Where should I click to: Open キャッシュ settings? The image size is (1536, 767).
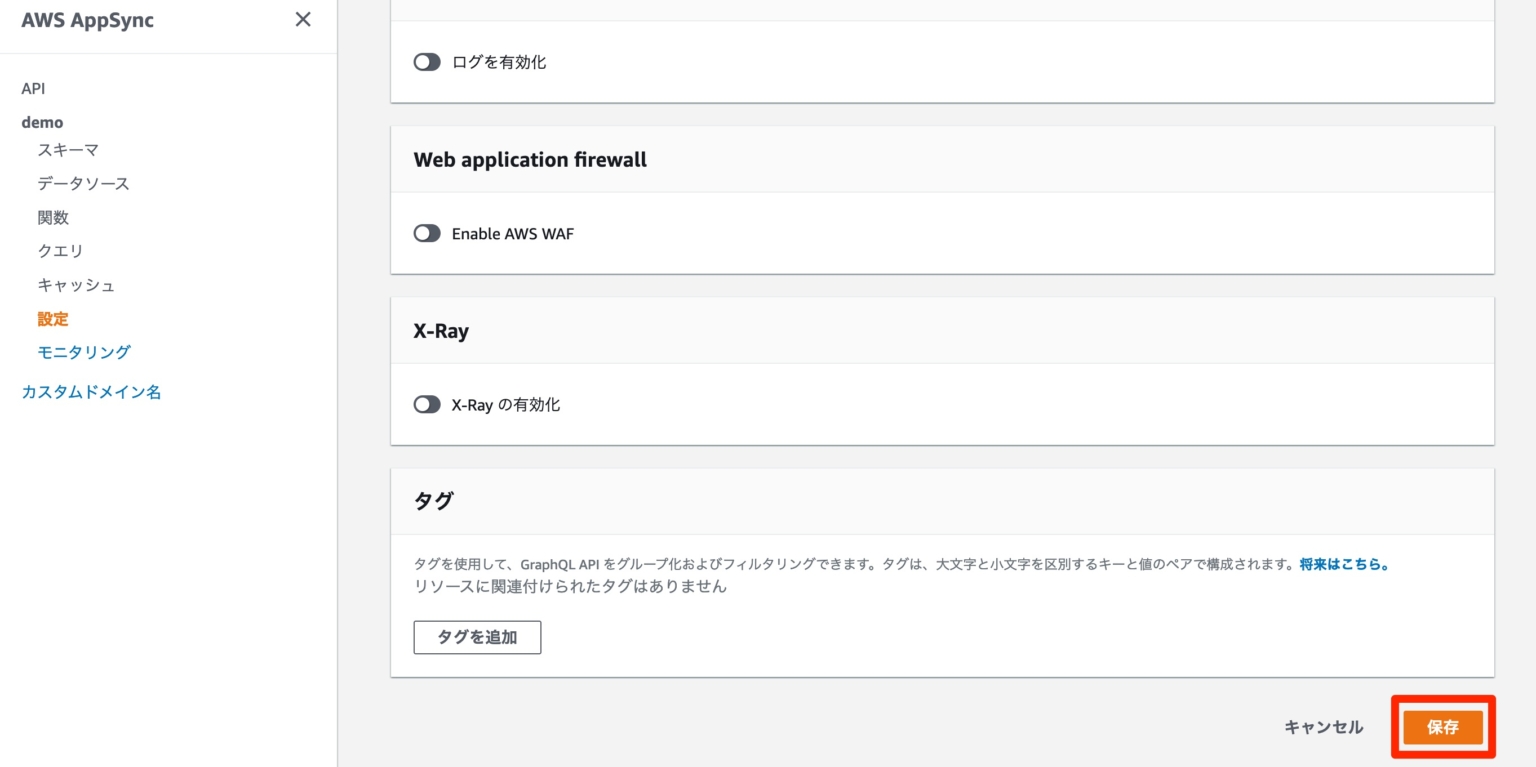pos(75,285)
